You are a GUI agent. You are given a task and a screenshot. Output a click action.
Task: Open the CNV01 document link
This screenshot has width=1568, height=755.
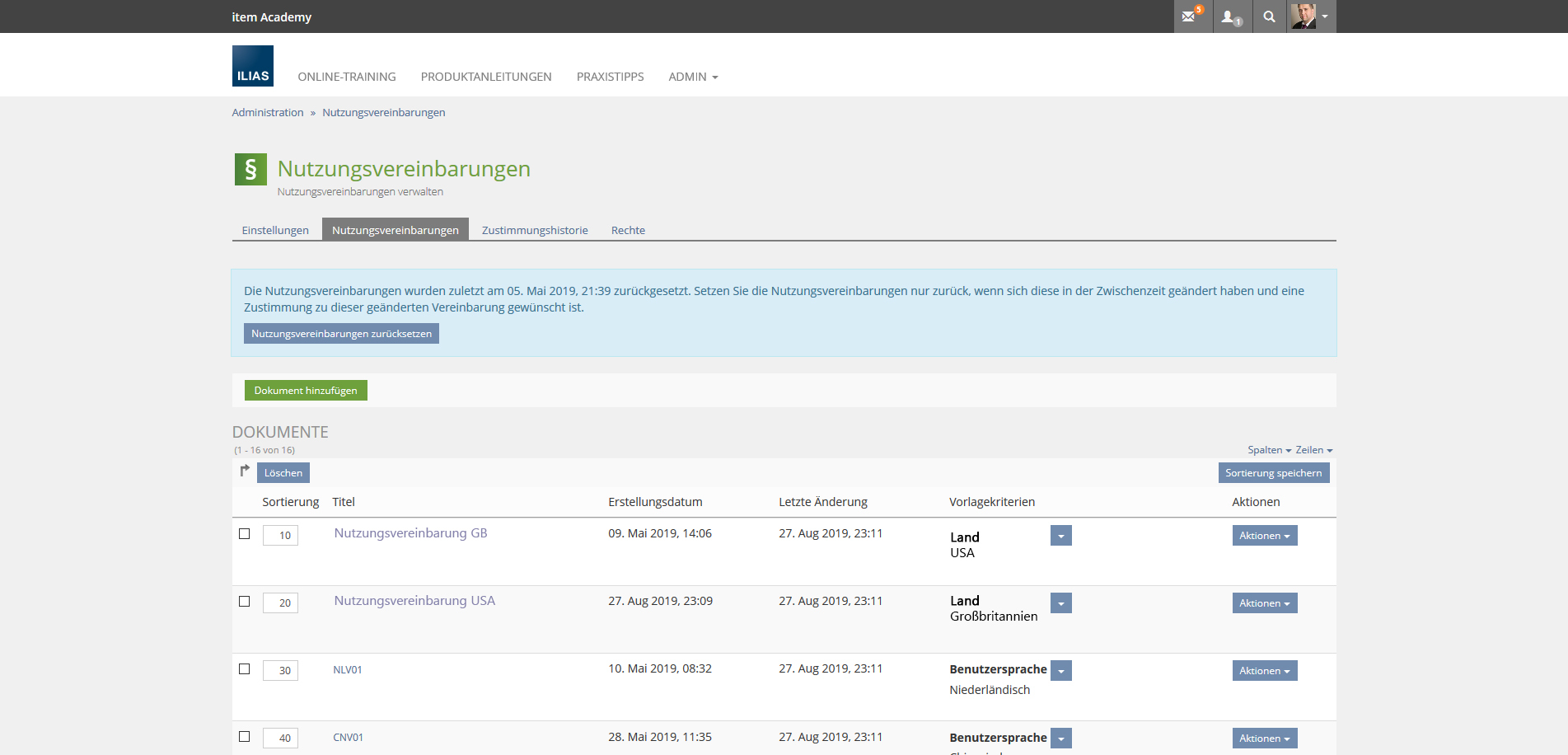click(348, 738)
